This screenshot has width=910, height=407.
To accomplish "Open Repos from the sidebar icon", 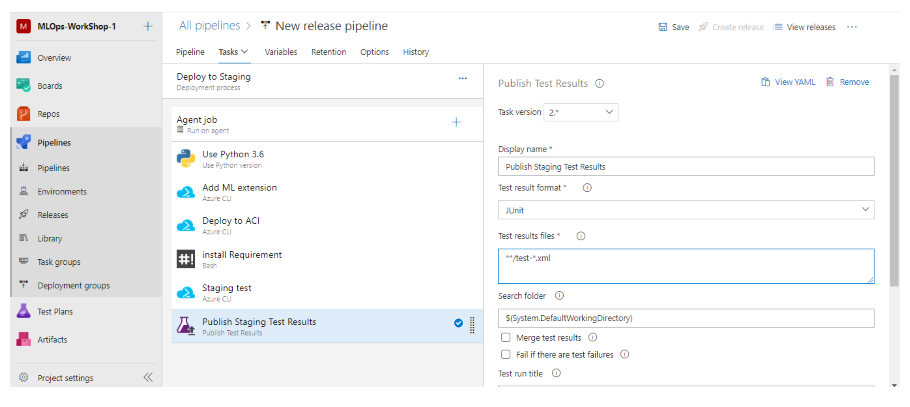I will pyautogui.click(x=24, y=114).
